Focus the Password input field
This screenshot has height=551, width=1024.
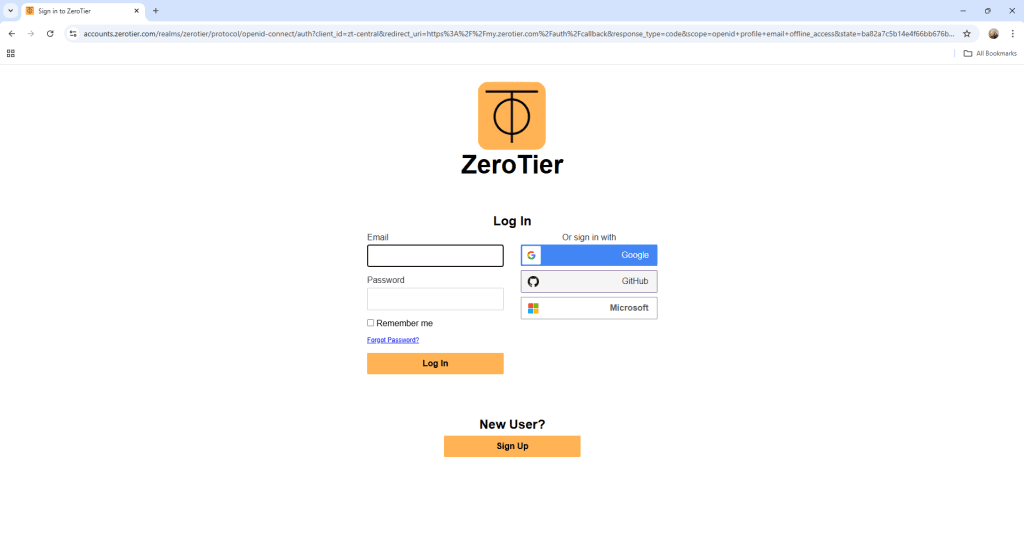(x=435, y=299)
